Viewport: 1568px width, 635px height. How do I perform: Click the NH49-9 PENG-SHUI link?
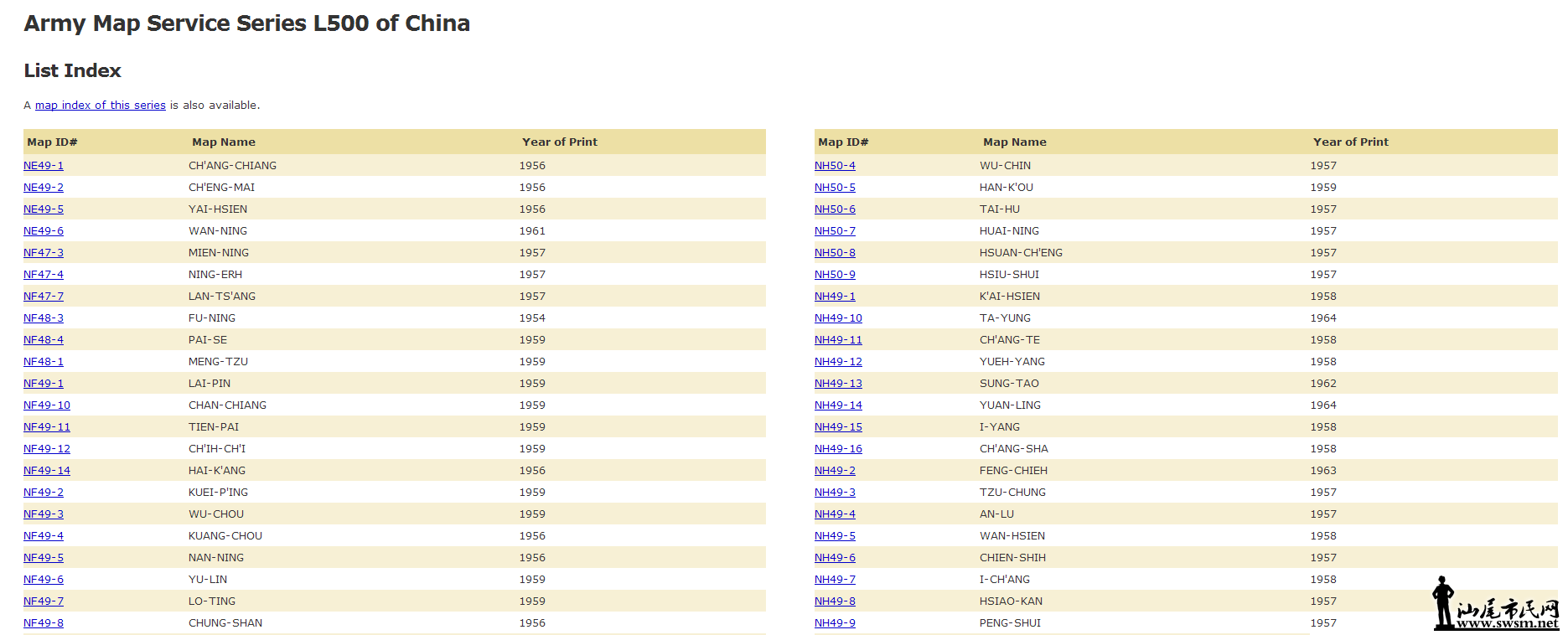[835, 623]
